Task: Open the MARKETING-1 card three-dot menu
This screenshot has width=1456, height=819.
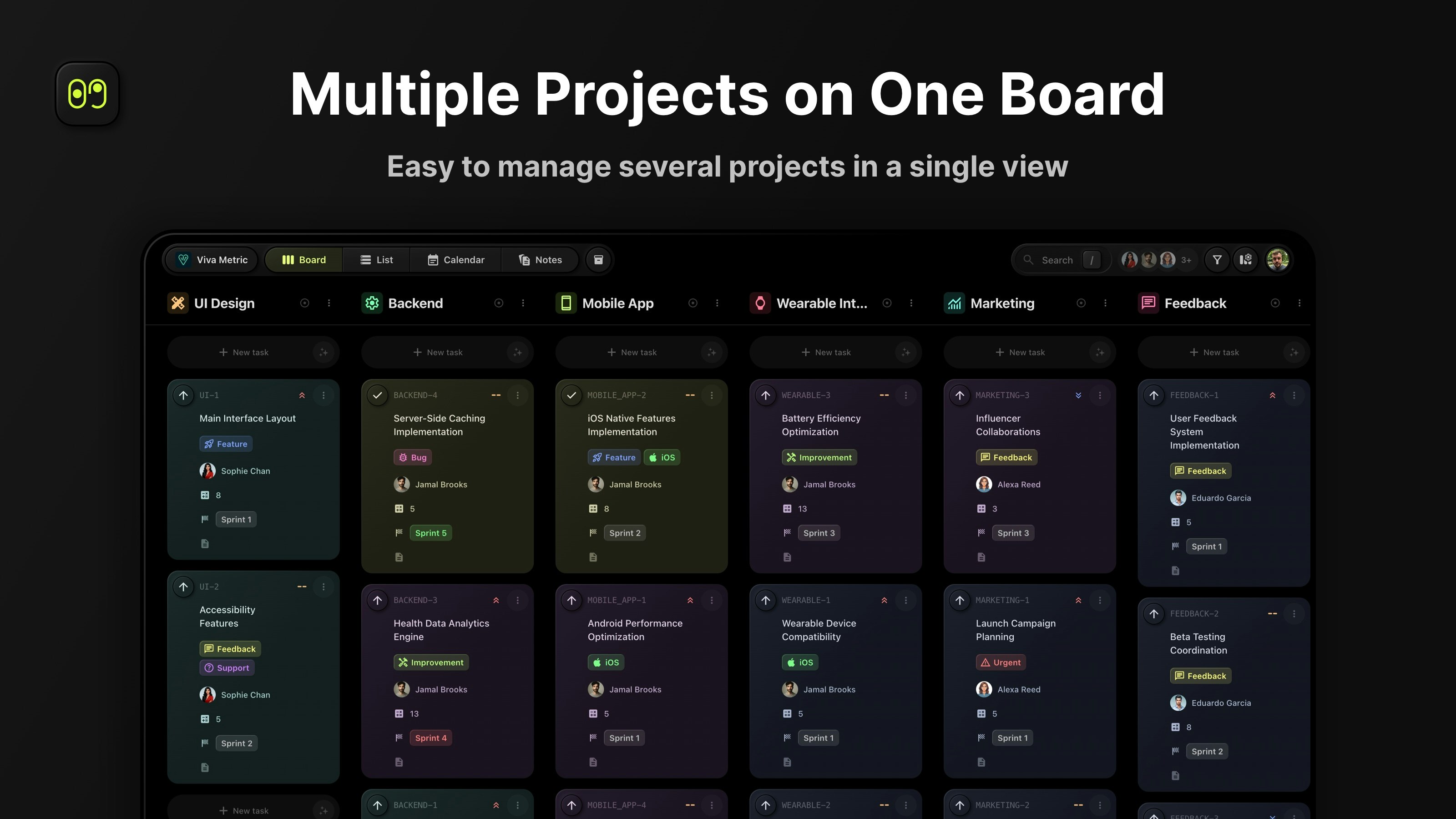Action: [1100, 601]
